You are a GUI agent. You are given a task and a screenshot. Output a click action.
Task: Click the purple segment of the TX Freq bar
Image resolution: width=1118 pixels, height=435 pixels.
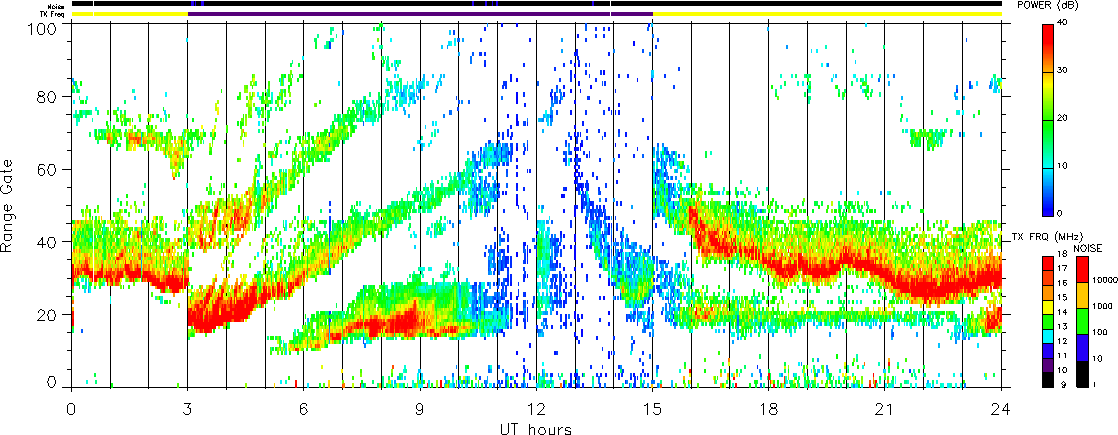pyautogui.click(x=420, y=14)
